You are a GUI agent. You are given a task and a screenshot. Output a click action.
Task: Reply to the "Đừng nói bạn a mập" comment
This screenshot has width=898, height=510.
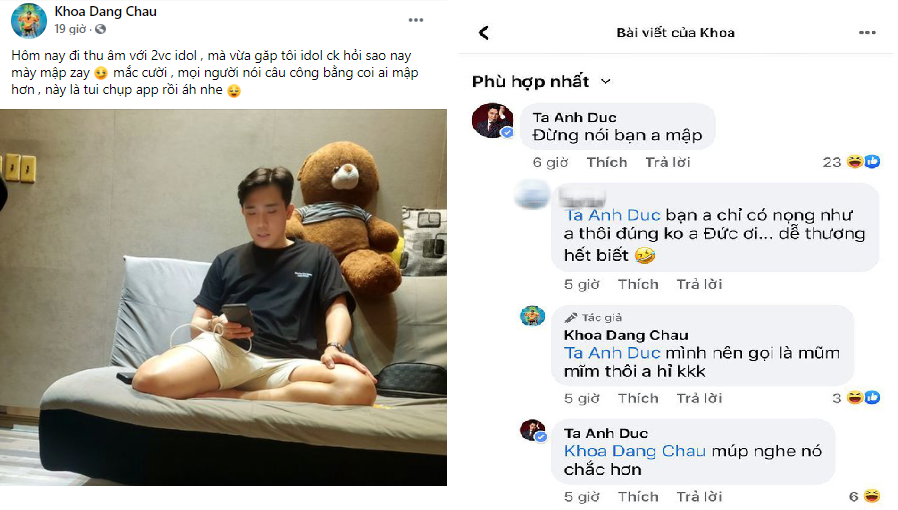[x=665, y=162]
